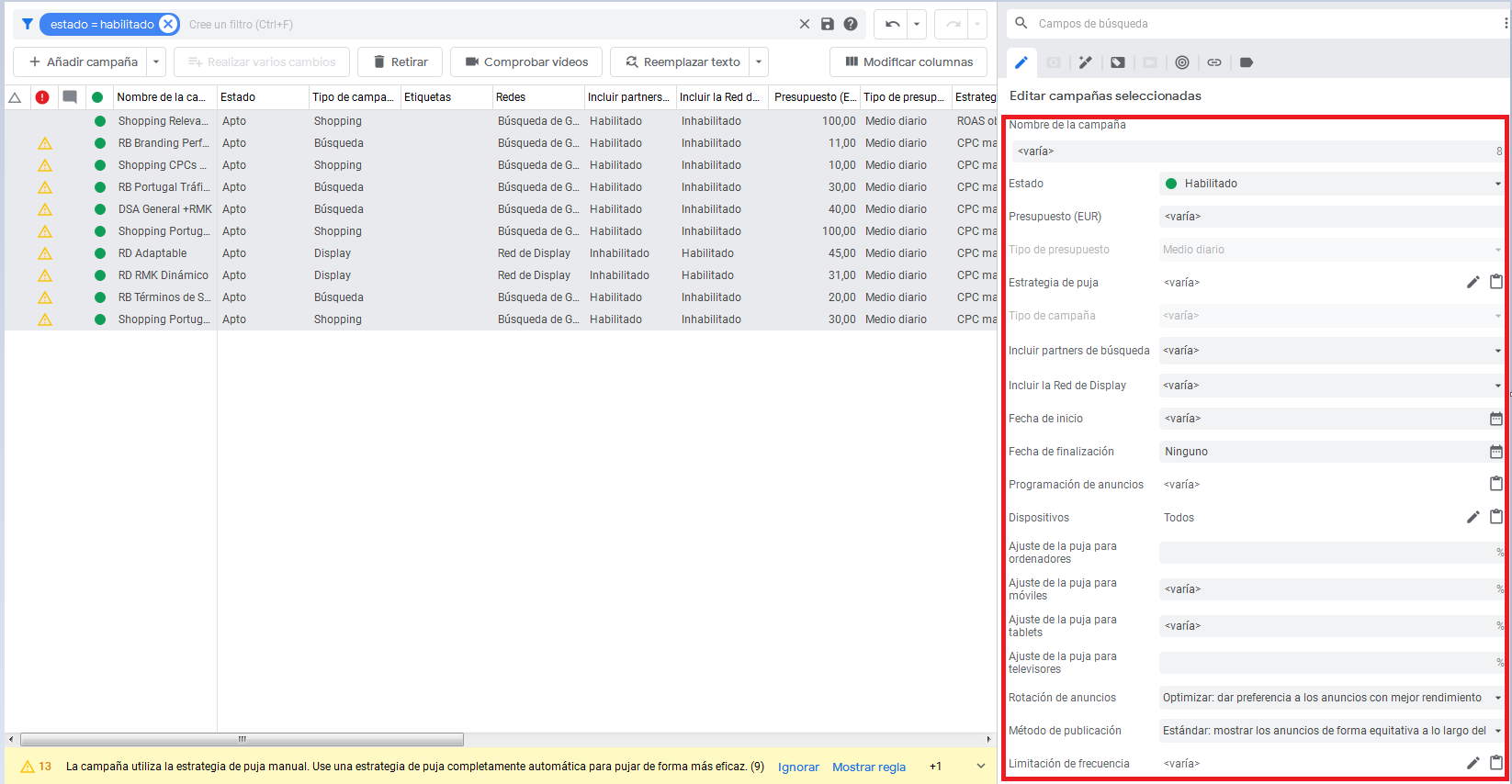Screen dimensions: 1512x784
Task: Remove the estado = habilitado filter chip
Action: click(168, 24)
